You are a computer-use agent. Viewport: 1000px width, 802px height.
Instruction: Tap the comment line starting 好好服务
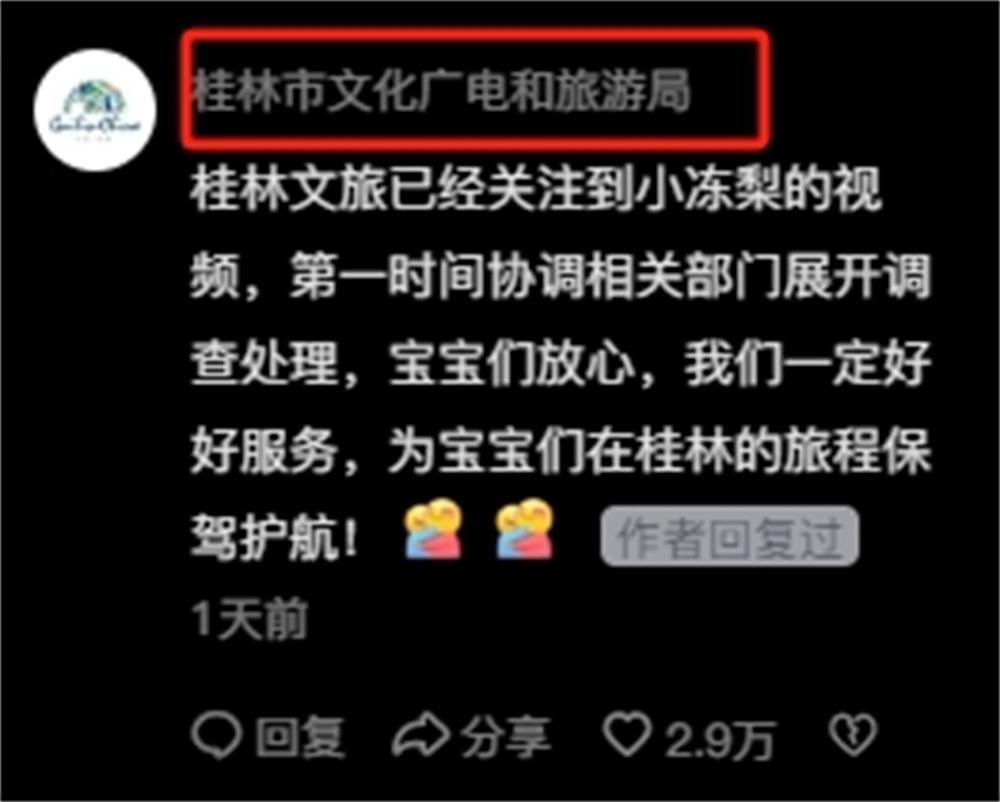[x=561, y=452]
